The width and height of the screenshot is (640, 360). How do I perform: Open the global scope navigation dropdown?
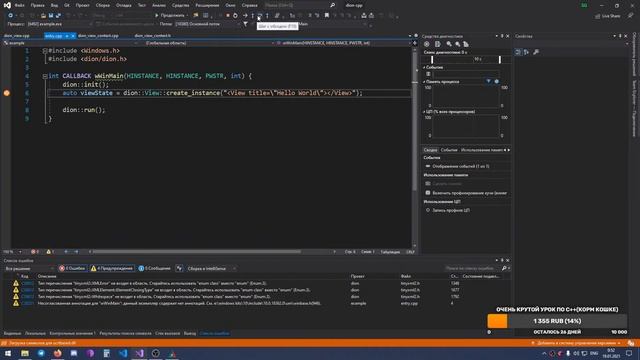(x=208, y=43)
